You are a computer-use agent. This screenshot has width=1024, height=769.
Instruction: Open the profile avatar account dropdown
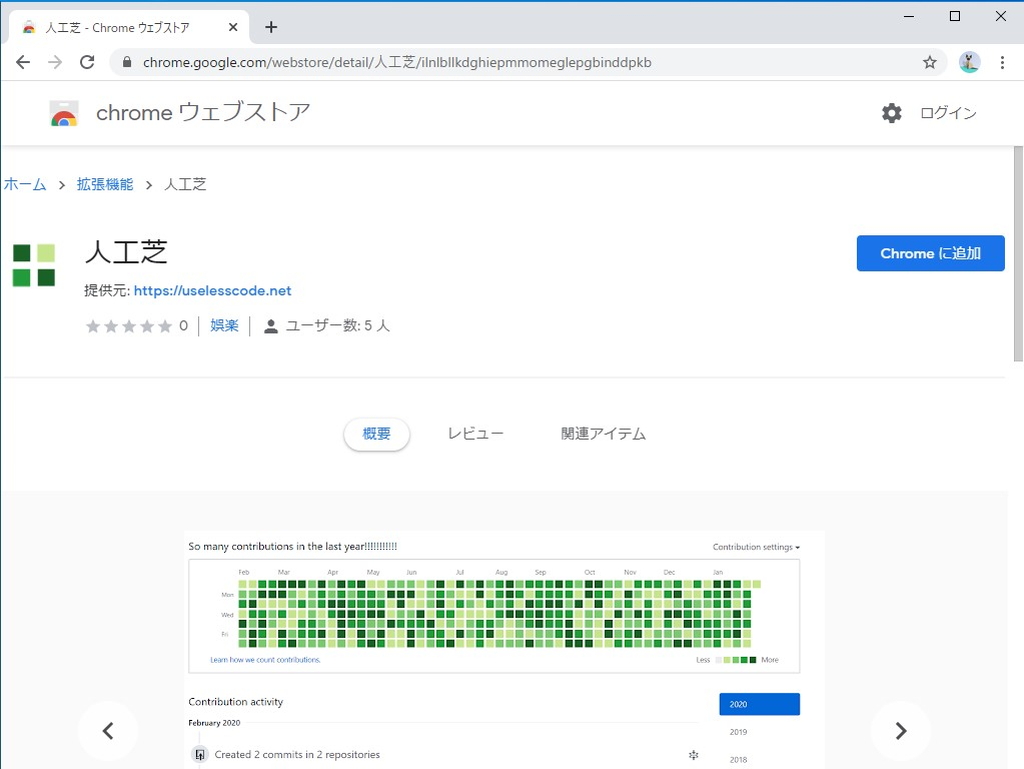(x=969, y=62)
